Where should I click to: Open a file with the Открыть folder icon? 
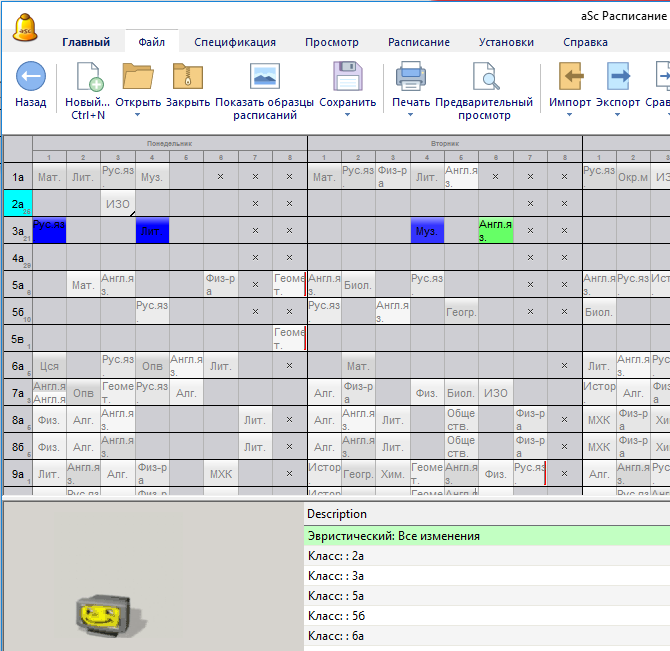(138, 77)
